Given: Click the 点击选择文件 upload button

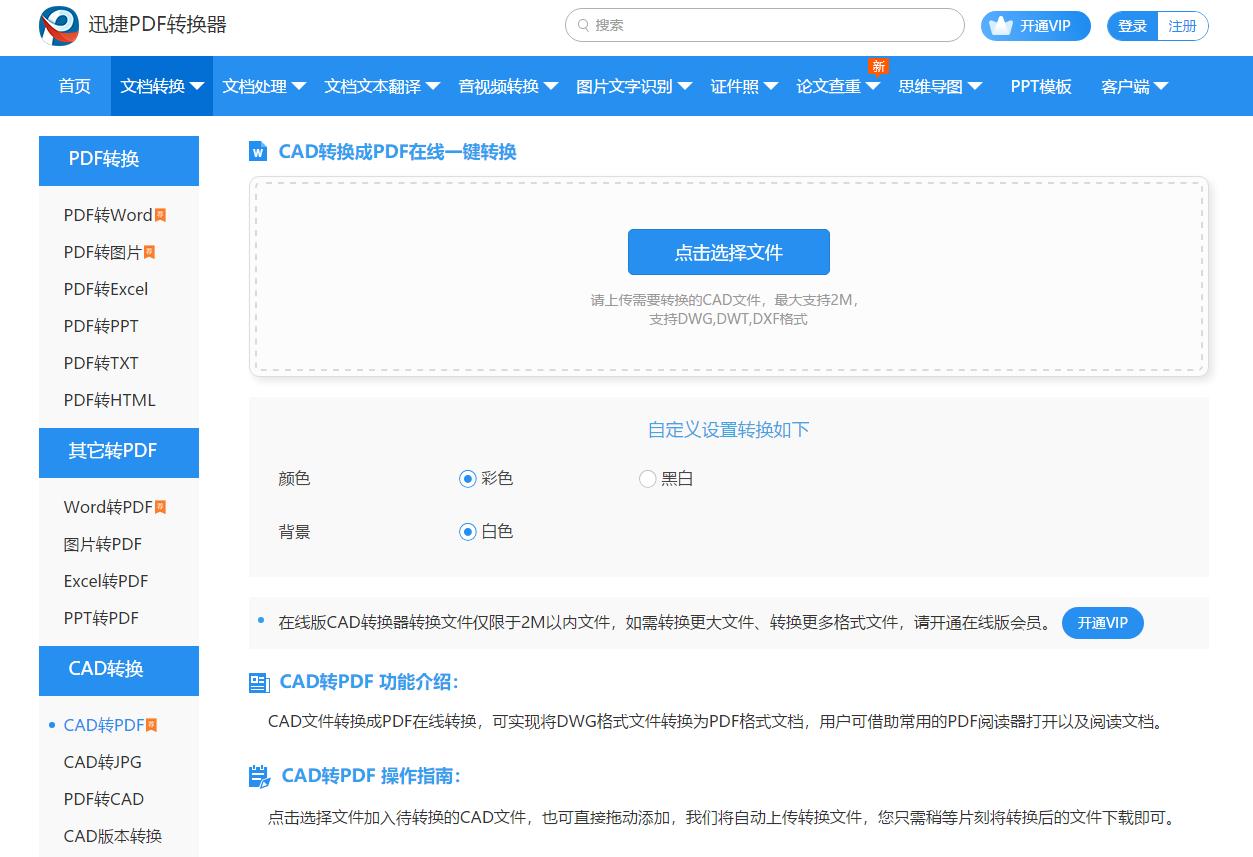Looking at the screenshot, I should point(728,251).
